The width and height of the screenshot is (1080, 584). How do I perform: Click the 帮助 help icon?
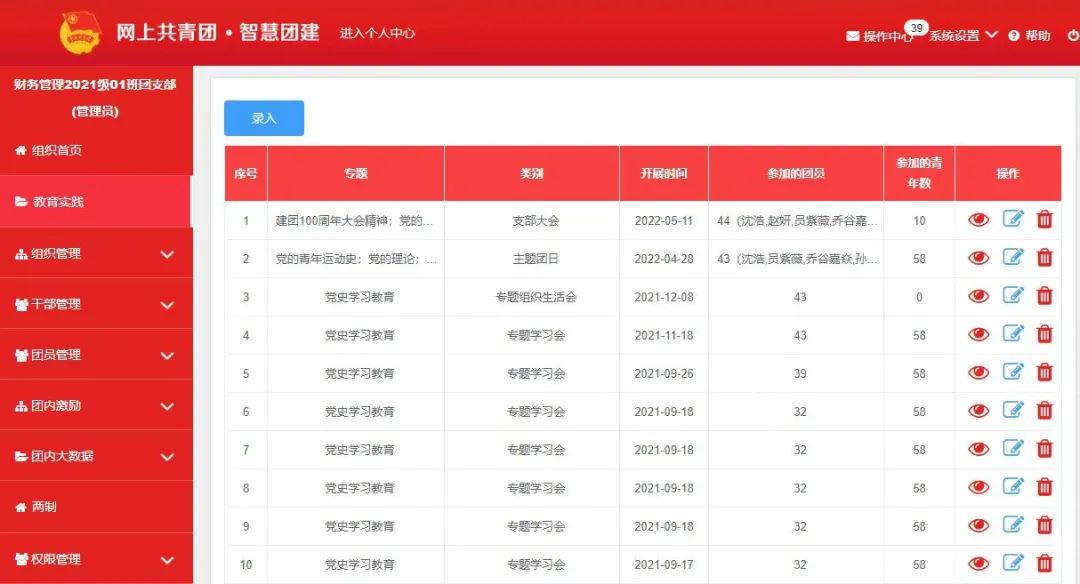pyautogui.click(x=1014, y=36)
